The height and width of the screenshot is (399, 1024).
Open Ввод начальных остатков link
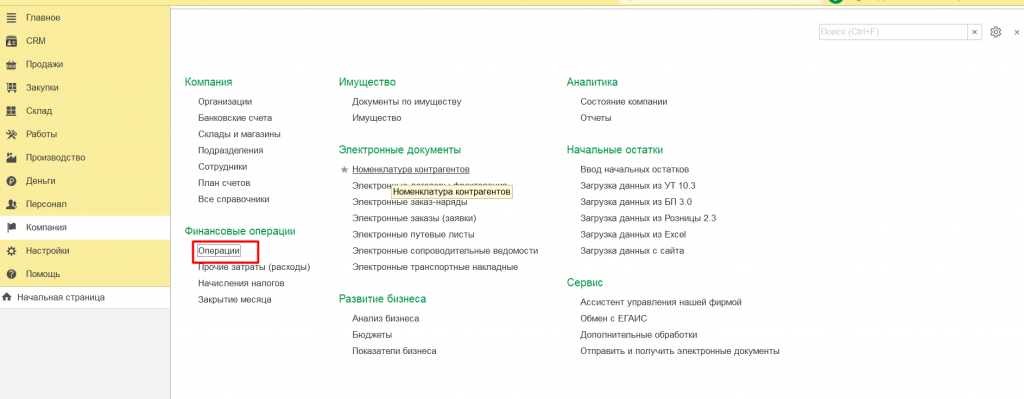[635, 169]
